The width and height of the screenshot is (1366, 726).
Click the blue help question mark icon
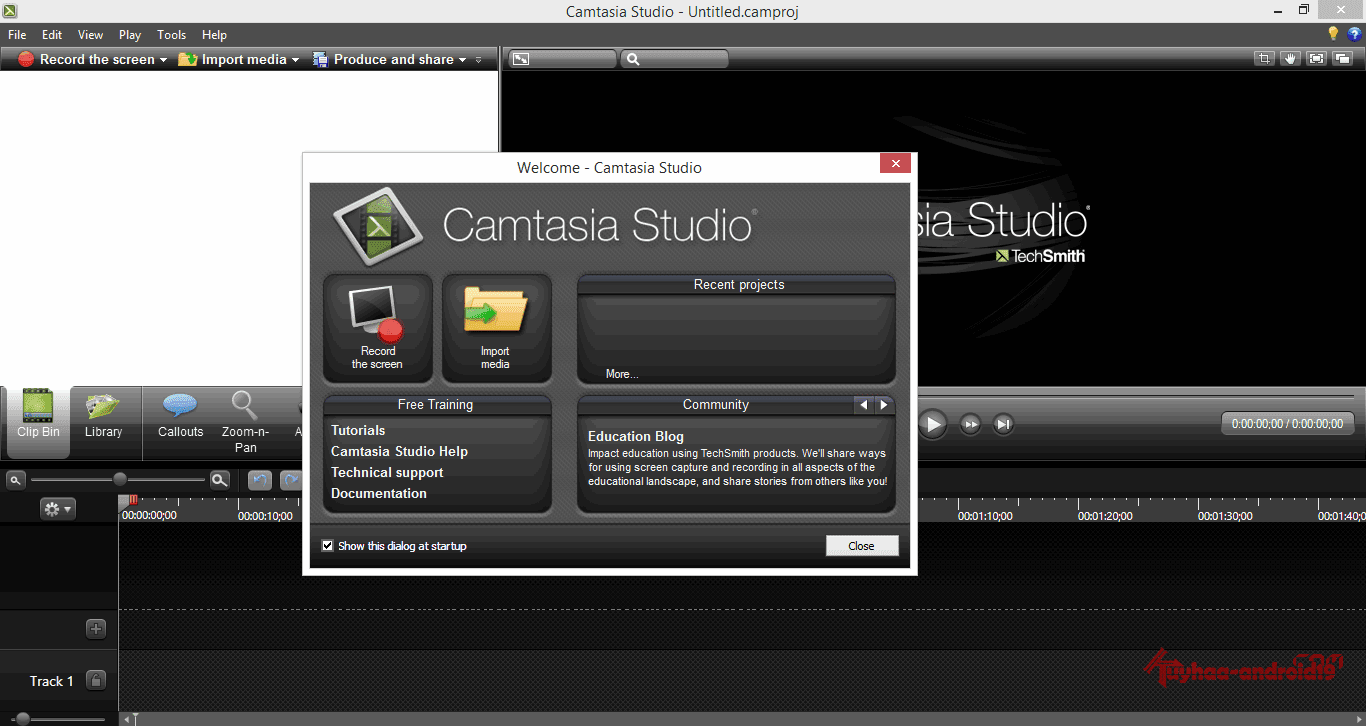tap(1354, 35)
